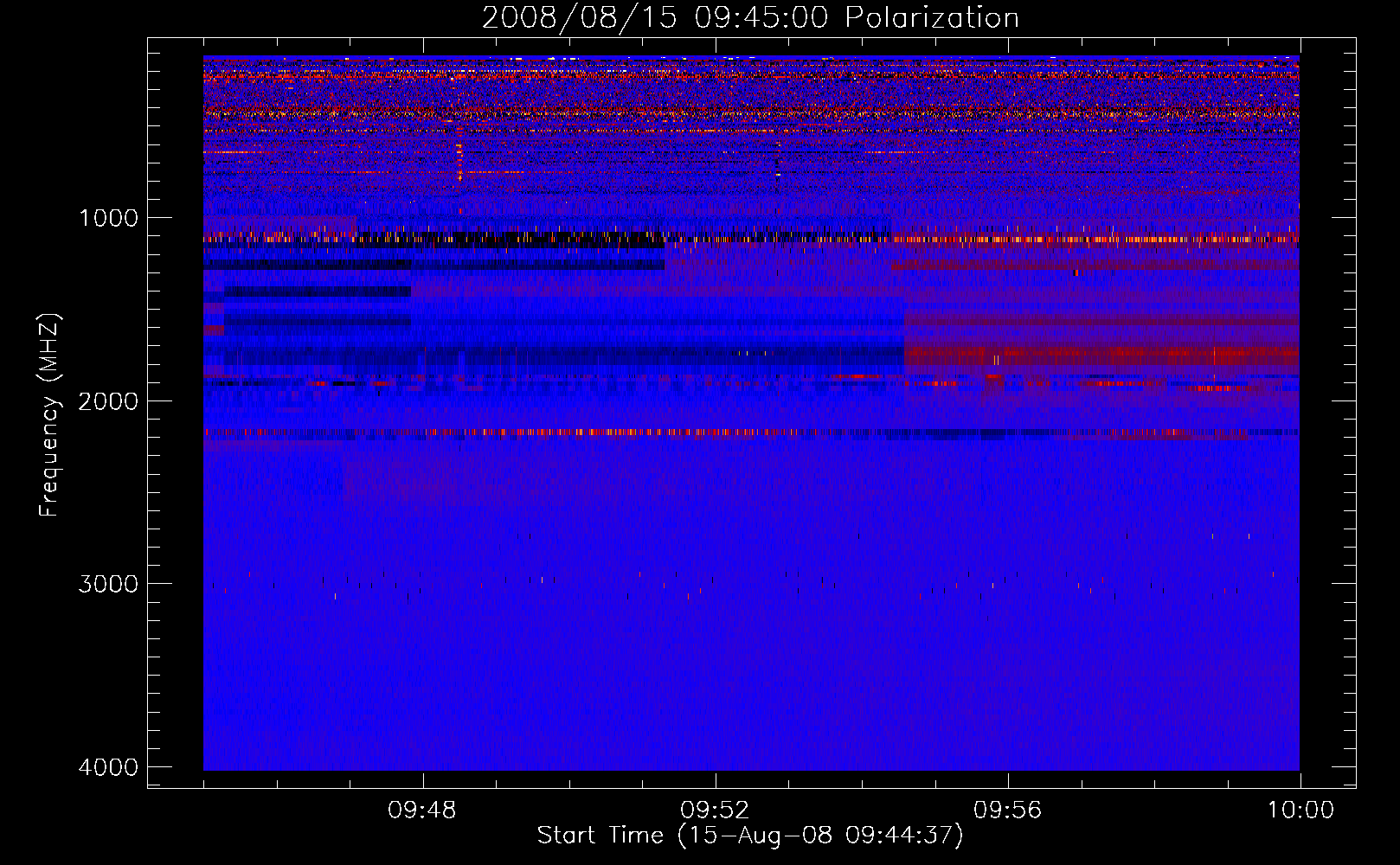Click the "Frequency (MHZ)" axis label
This screenshot has height=865, width=1400.
pos(50,415)
